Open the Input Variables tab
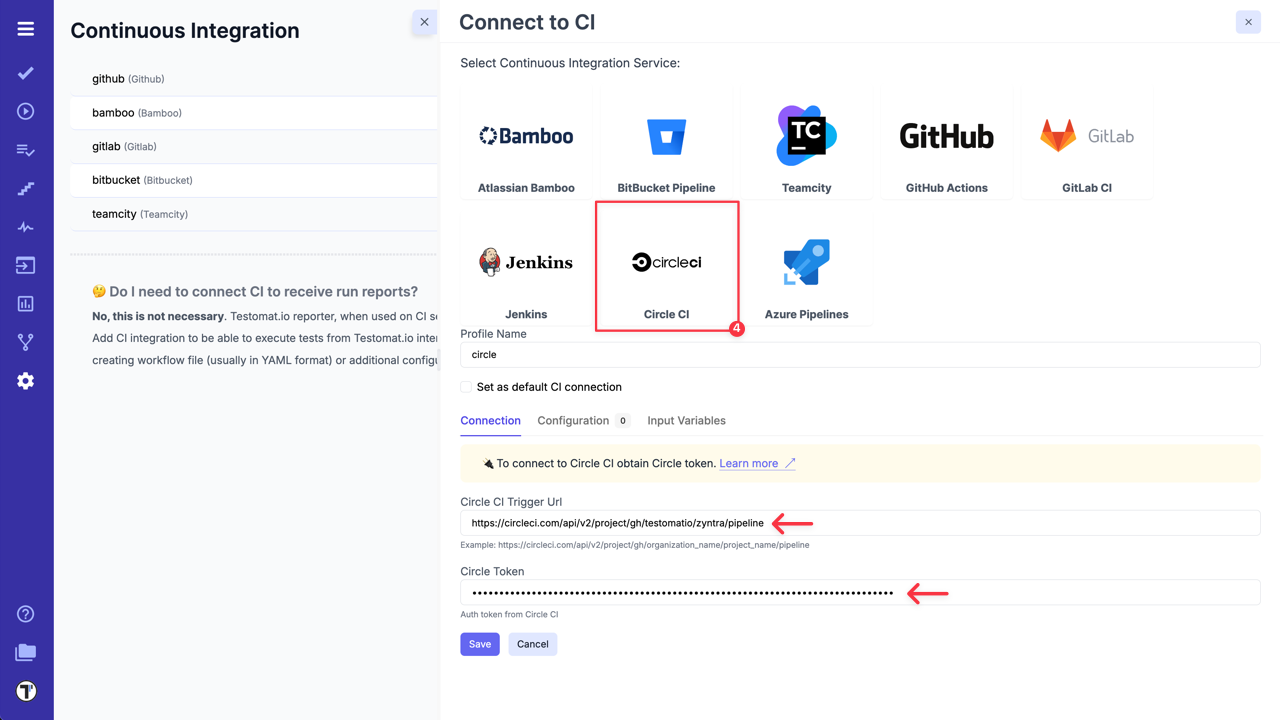Viewport: 1280px width, 720px height. tap(686, 421)
